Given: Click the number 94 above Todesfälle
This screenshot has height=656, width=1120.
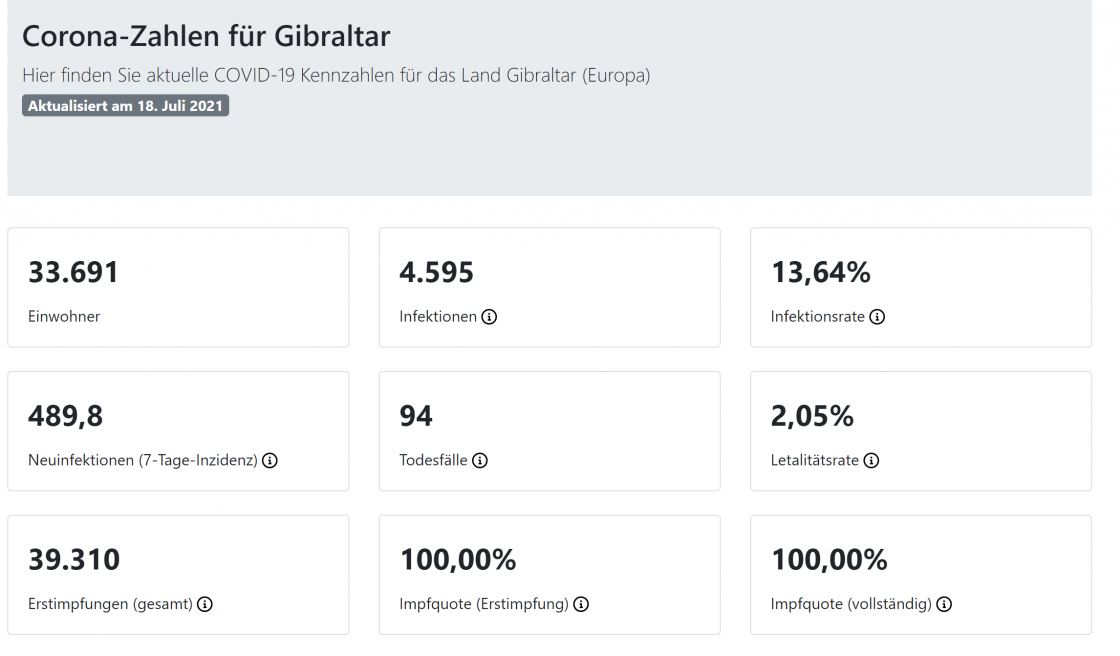Looking at the screenshot, I should pyautogui.click(x=416, y=416).
